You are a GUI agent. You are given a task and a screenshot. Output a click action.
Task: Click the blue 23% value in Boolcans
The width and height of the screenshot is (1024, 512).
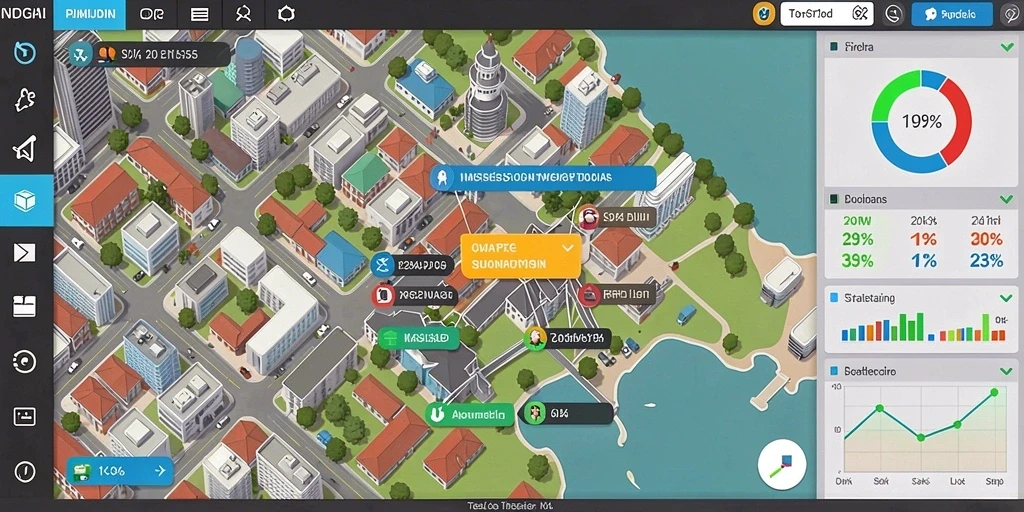(x=986, y=261)
